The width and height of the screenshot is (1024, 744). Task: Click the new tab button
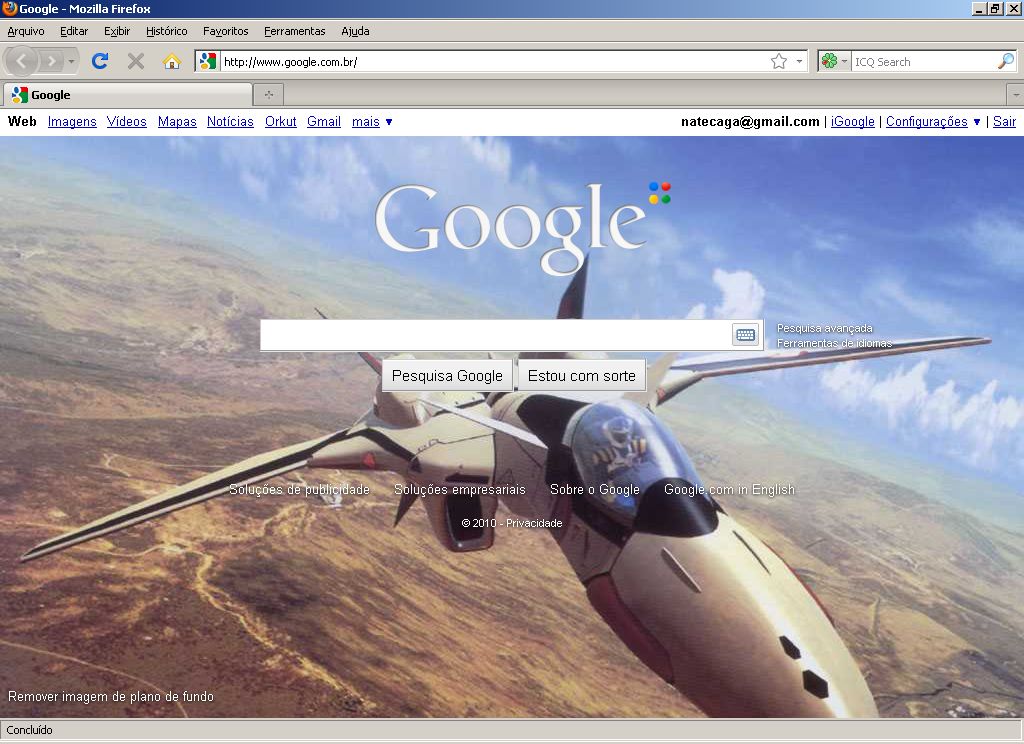point(268,95)
